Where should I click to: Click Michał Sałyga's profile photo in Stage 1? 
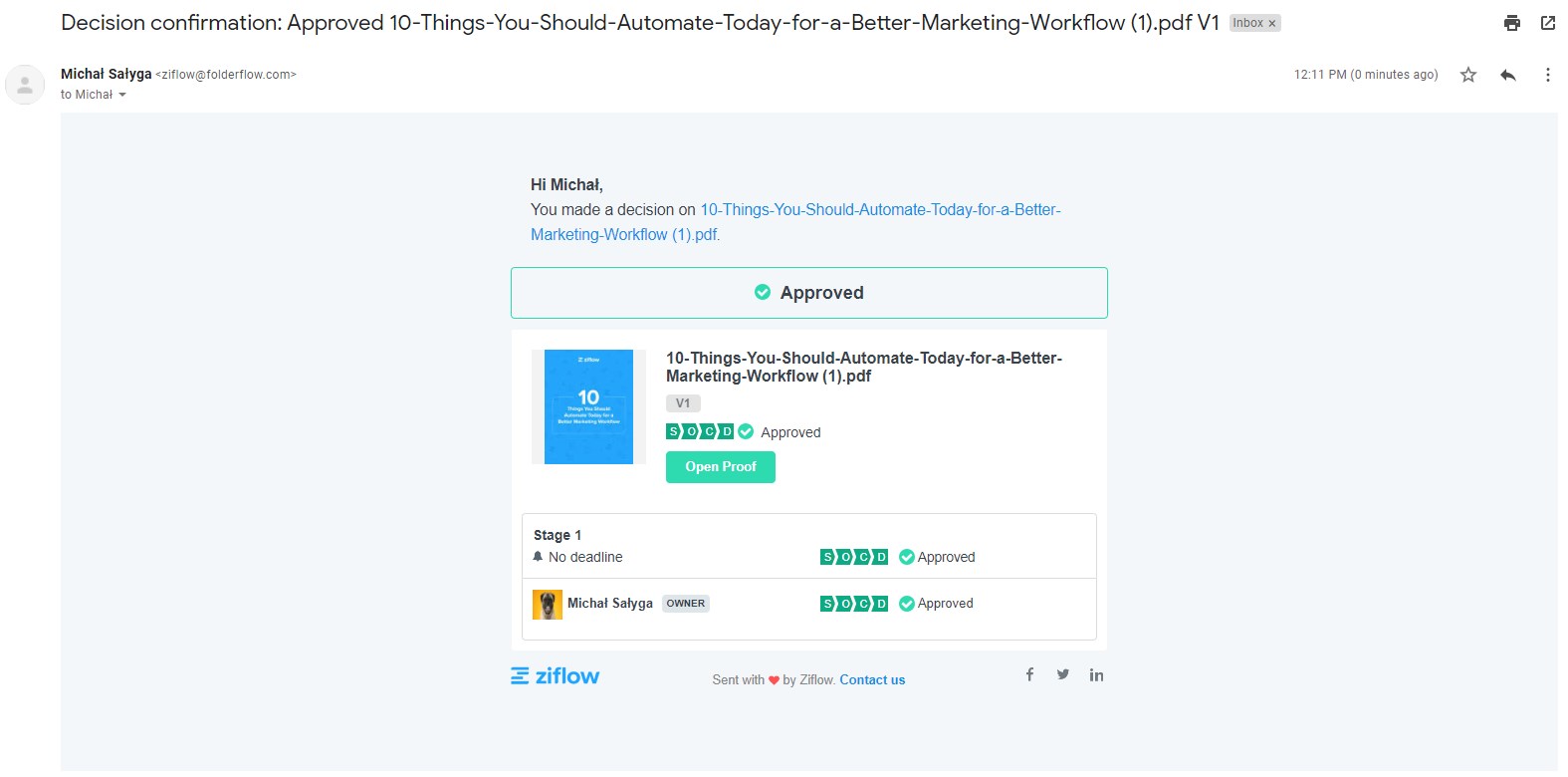[x=547, y=604]
